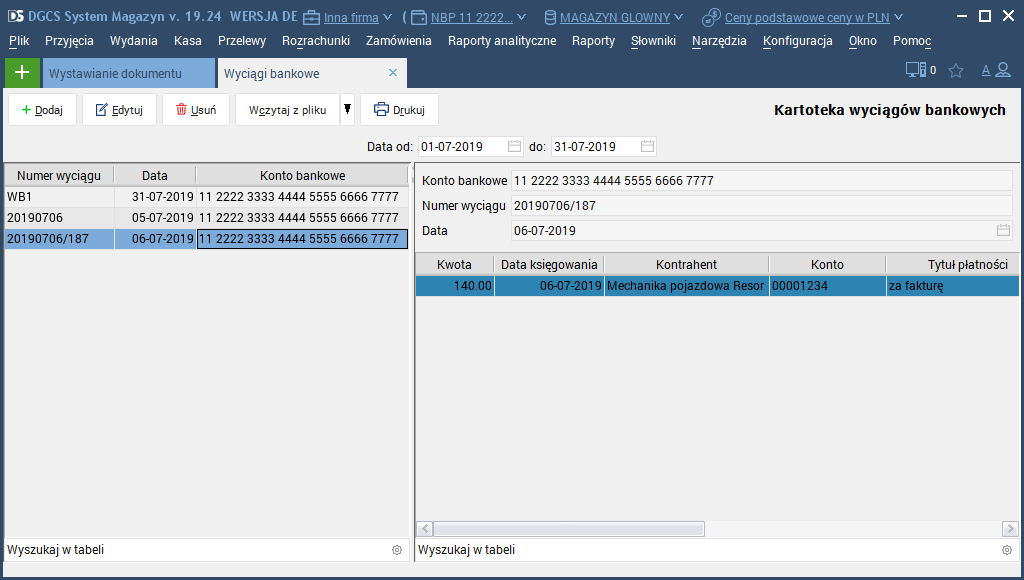Click settings gear in right table search

point(1007,550)
